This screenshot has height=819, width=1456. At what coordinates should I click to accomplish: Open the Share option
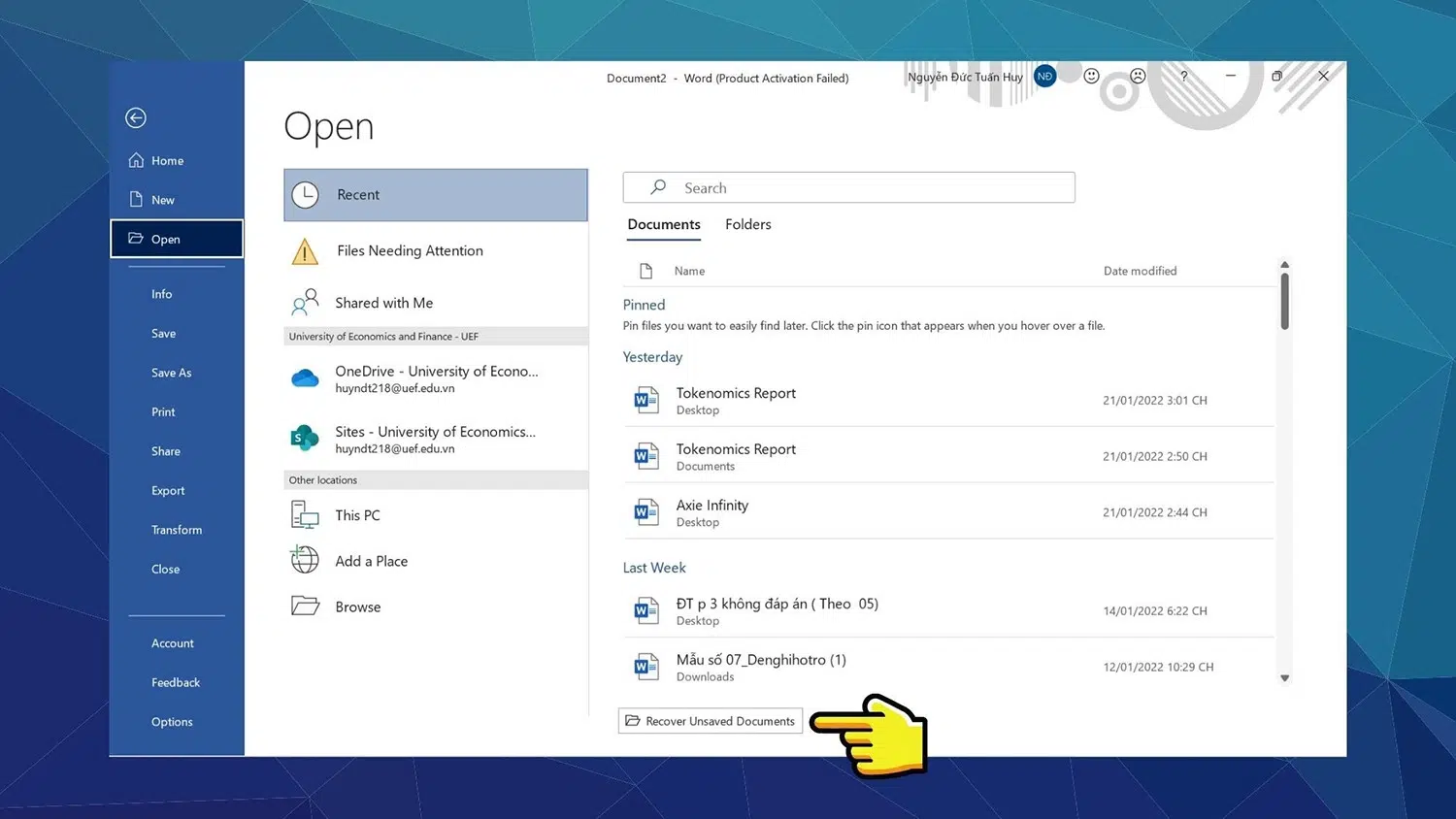177,451
